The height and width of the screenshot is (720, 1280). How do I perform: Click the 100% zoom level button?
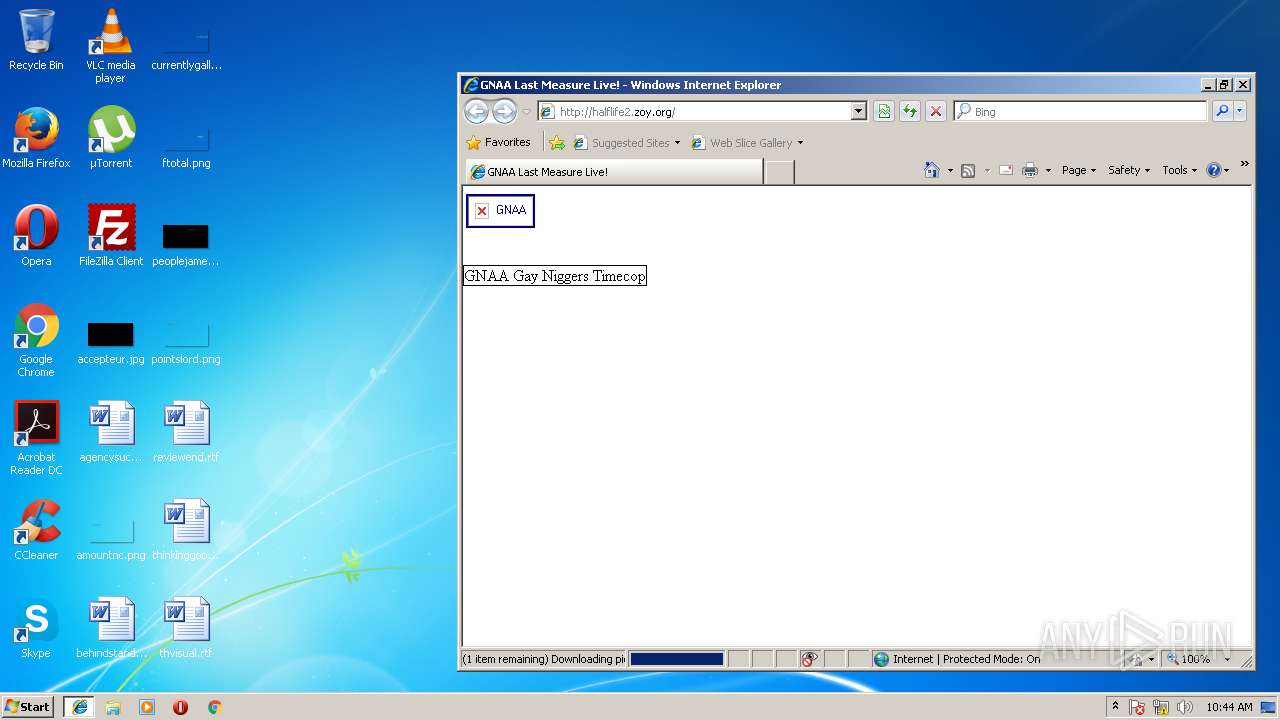pyautogui.click(x=1189, y=659)
